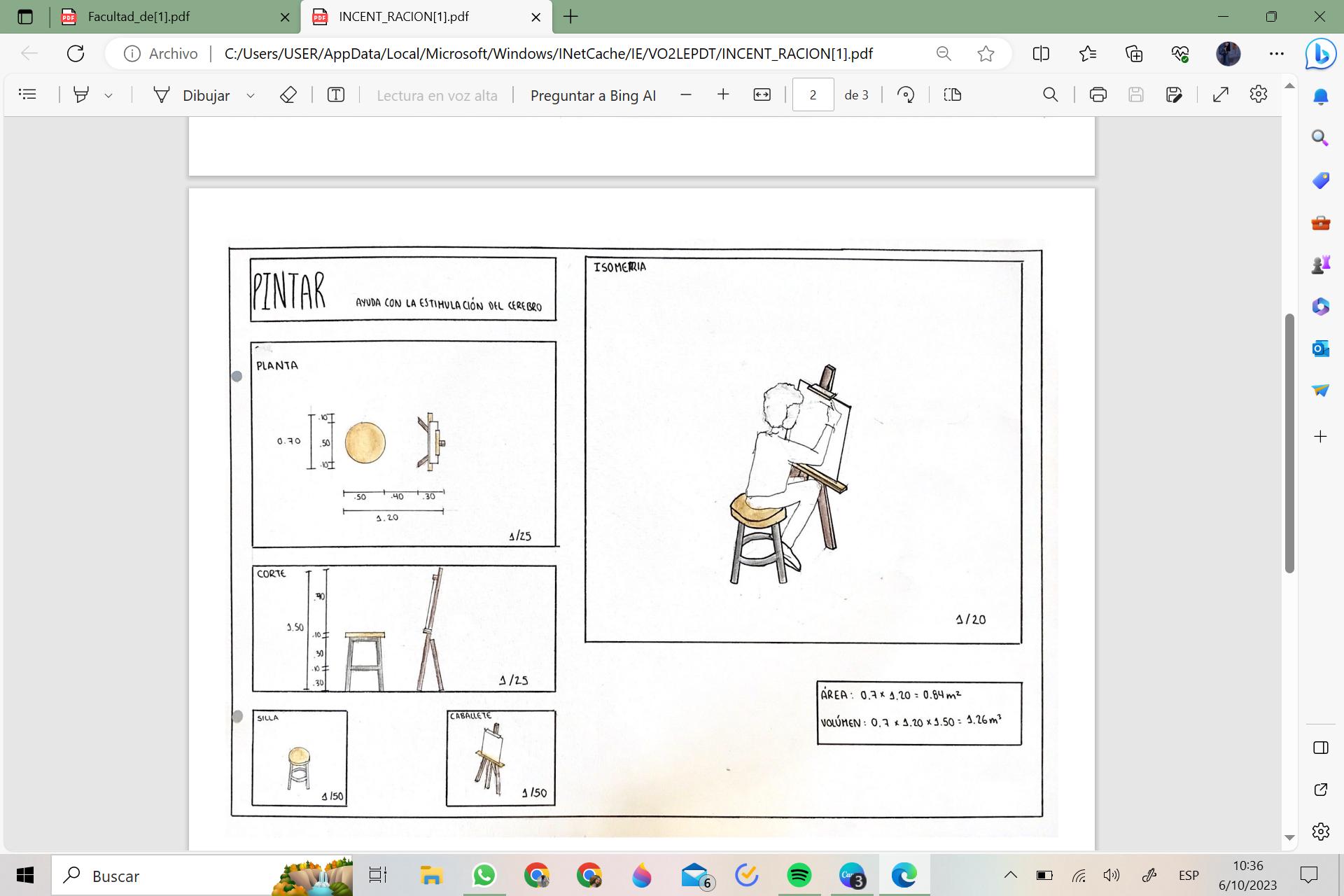Click the page number input field

(813, 94)
